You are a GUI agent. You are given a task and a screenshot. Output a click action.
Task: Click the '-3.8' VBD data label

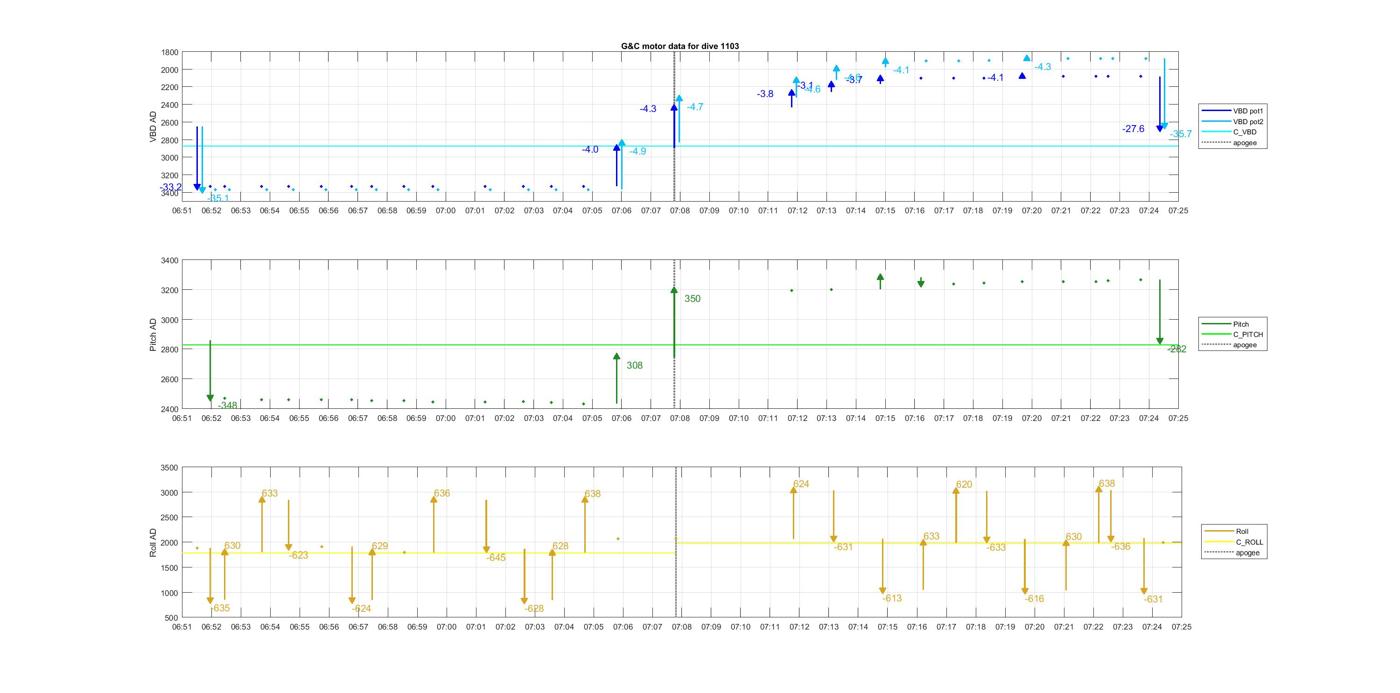(x=765, y=94)
